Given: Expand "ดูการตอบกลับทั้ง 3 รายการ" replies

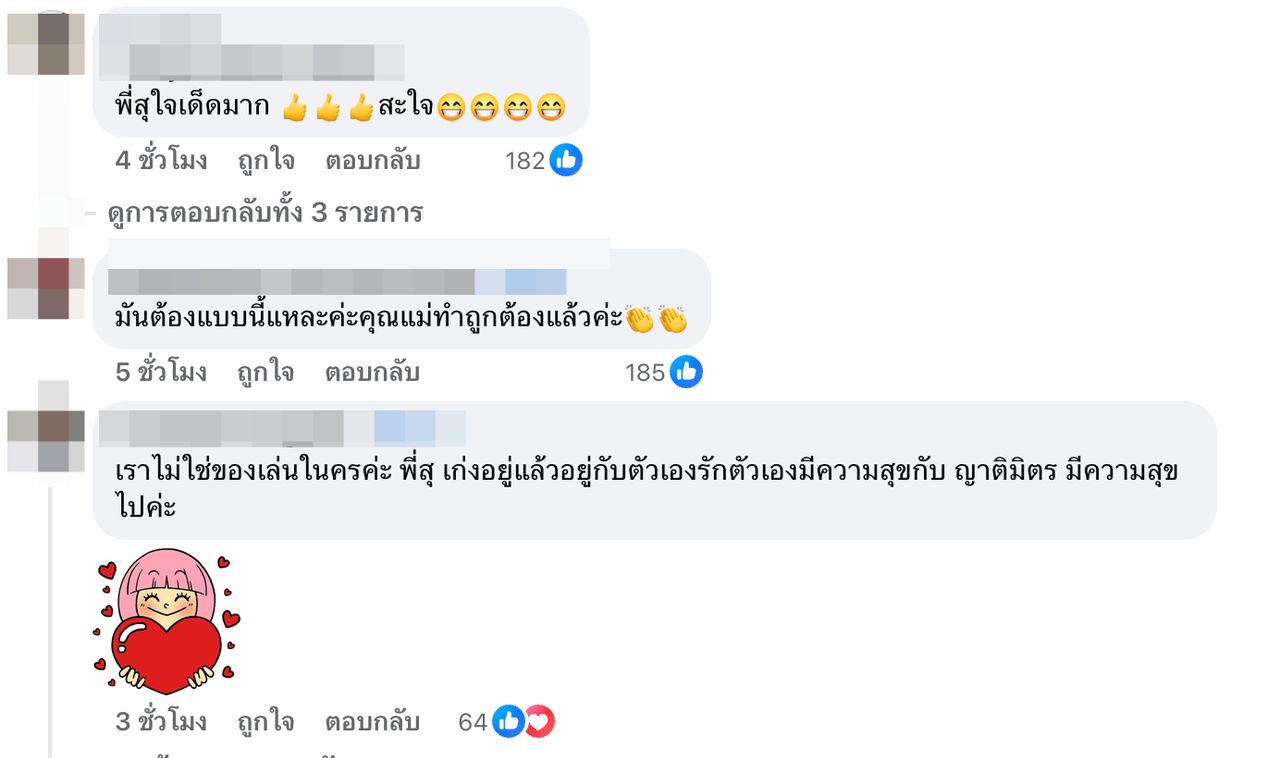Looking at the screenshot, I should click(x=265, y=213).
